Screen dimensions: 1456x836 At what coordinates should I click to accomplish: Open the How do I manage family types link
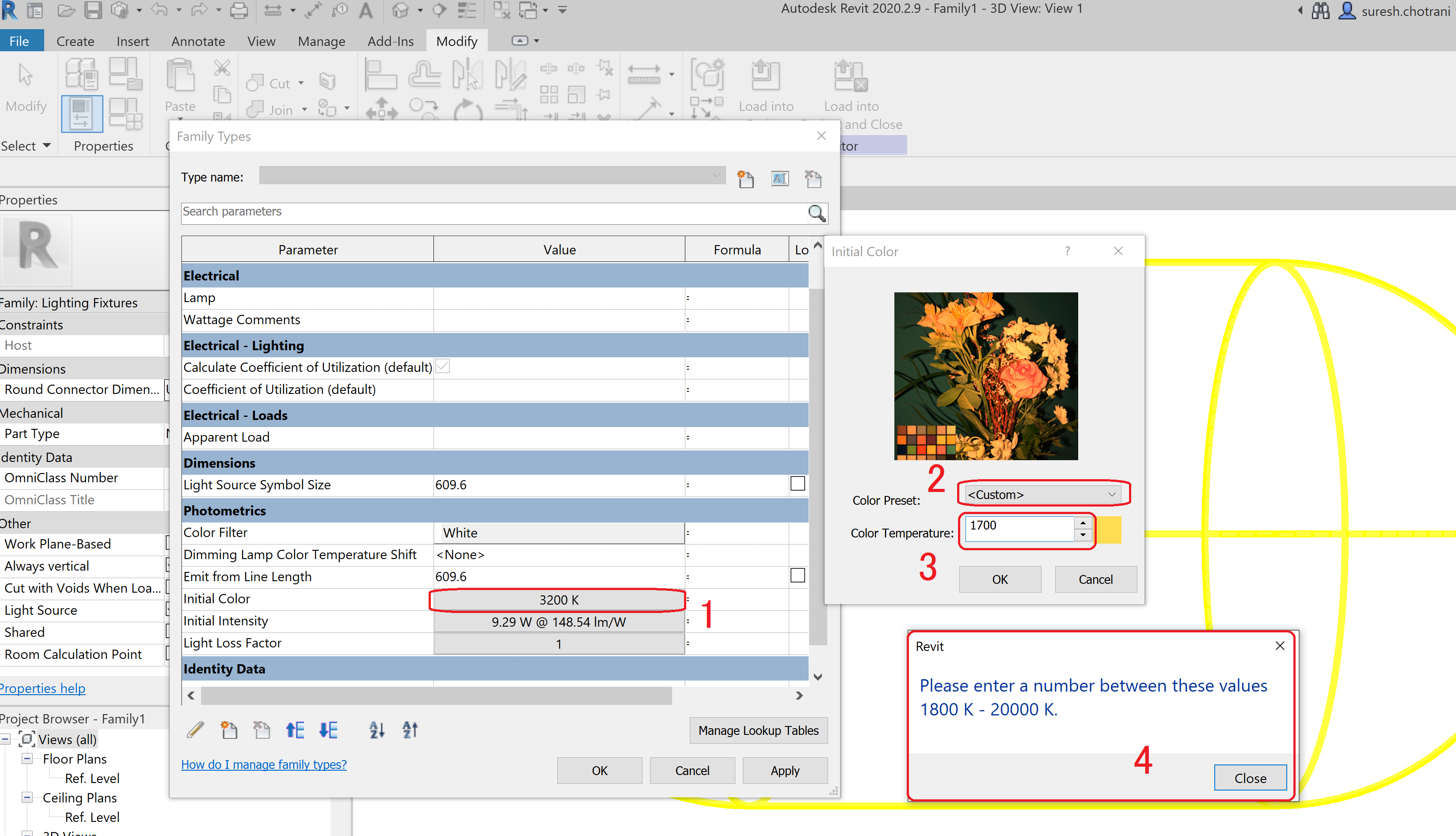point(264,764)
